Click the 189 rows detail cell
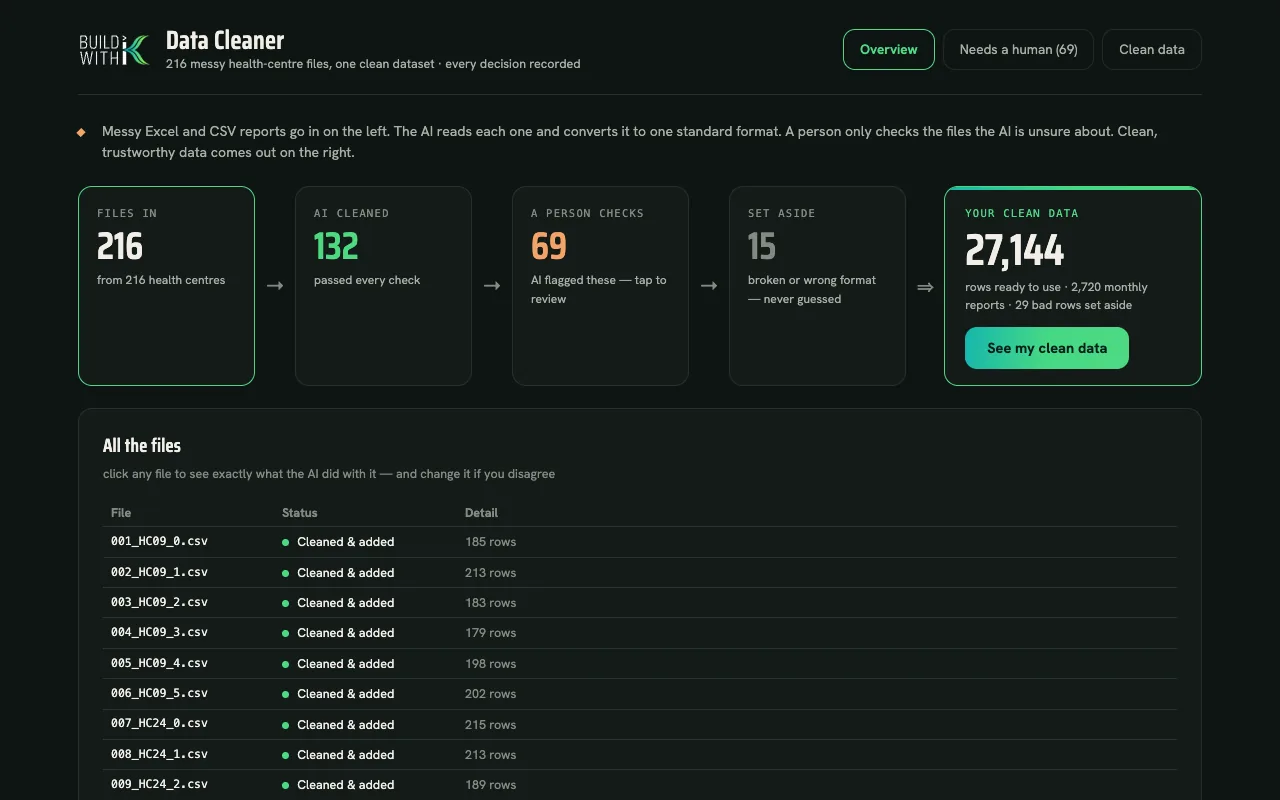The image size is (1280, 800). (x=490, y=785)
